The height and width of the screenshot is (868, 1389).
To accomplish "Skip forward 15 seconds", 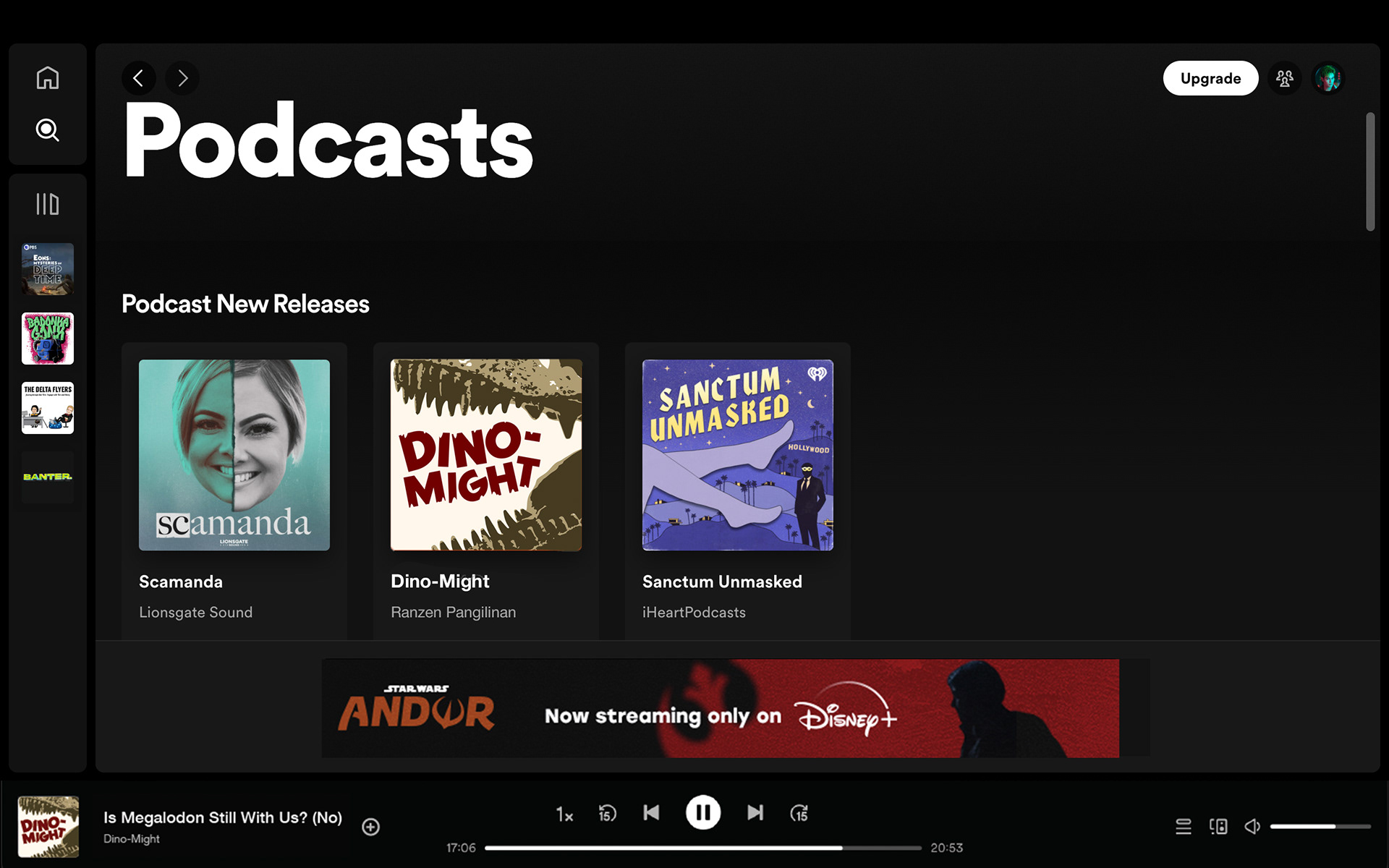I will point(799,814).
